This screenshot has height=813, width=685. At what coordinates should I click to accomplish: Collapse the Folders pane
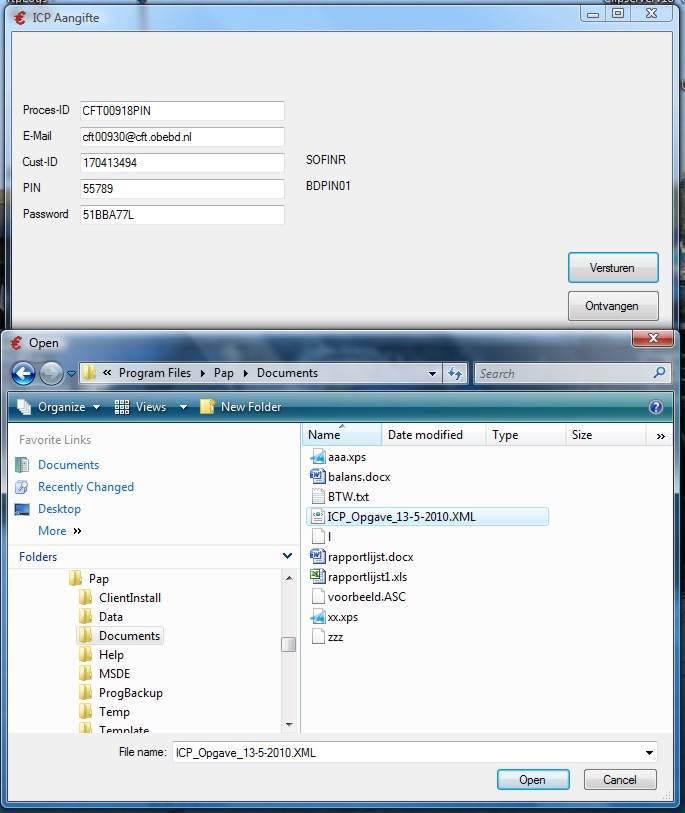(x=288, y=557)
